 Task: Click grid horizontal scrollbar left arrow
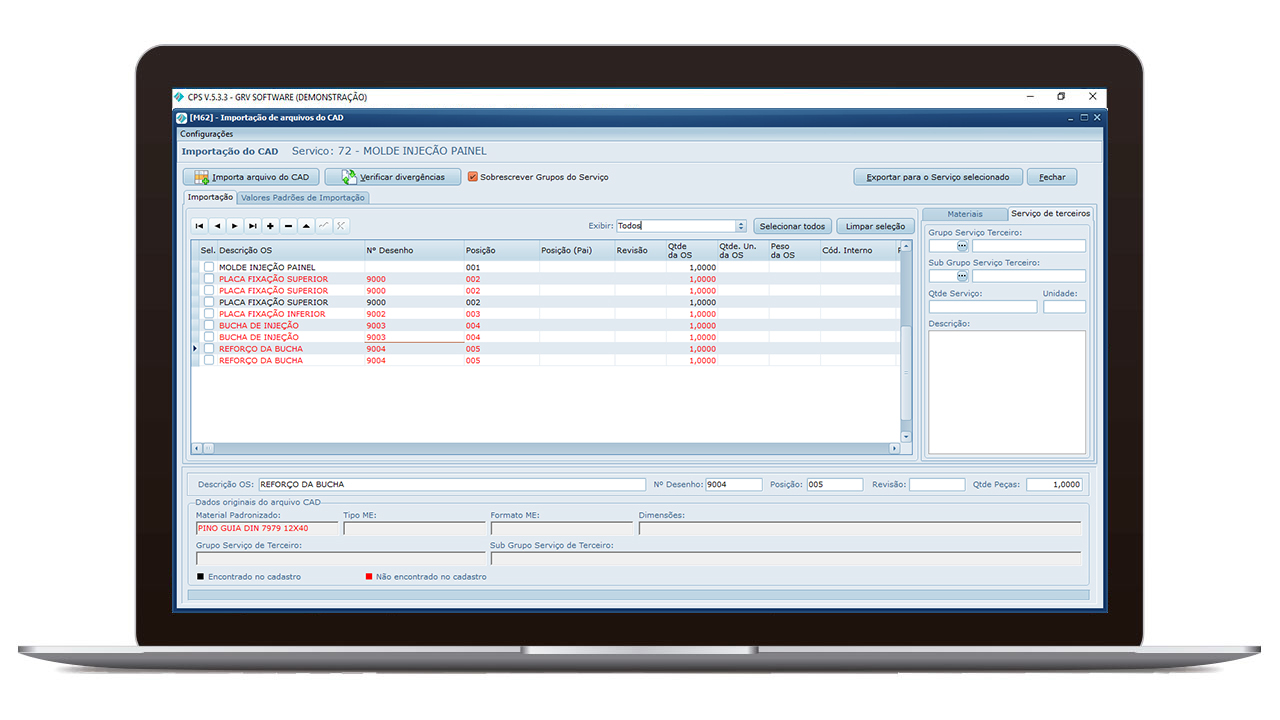click(x=196, y=448)
